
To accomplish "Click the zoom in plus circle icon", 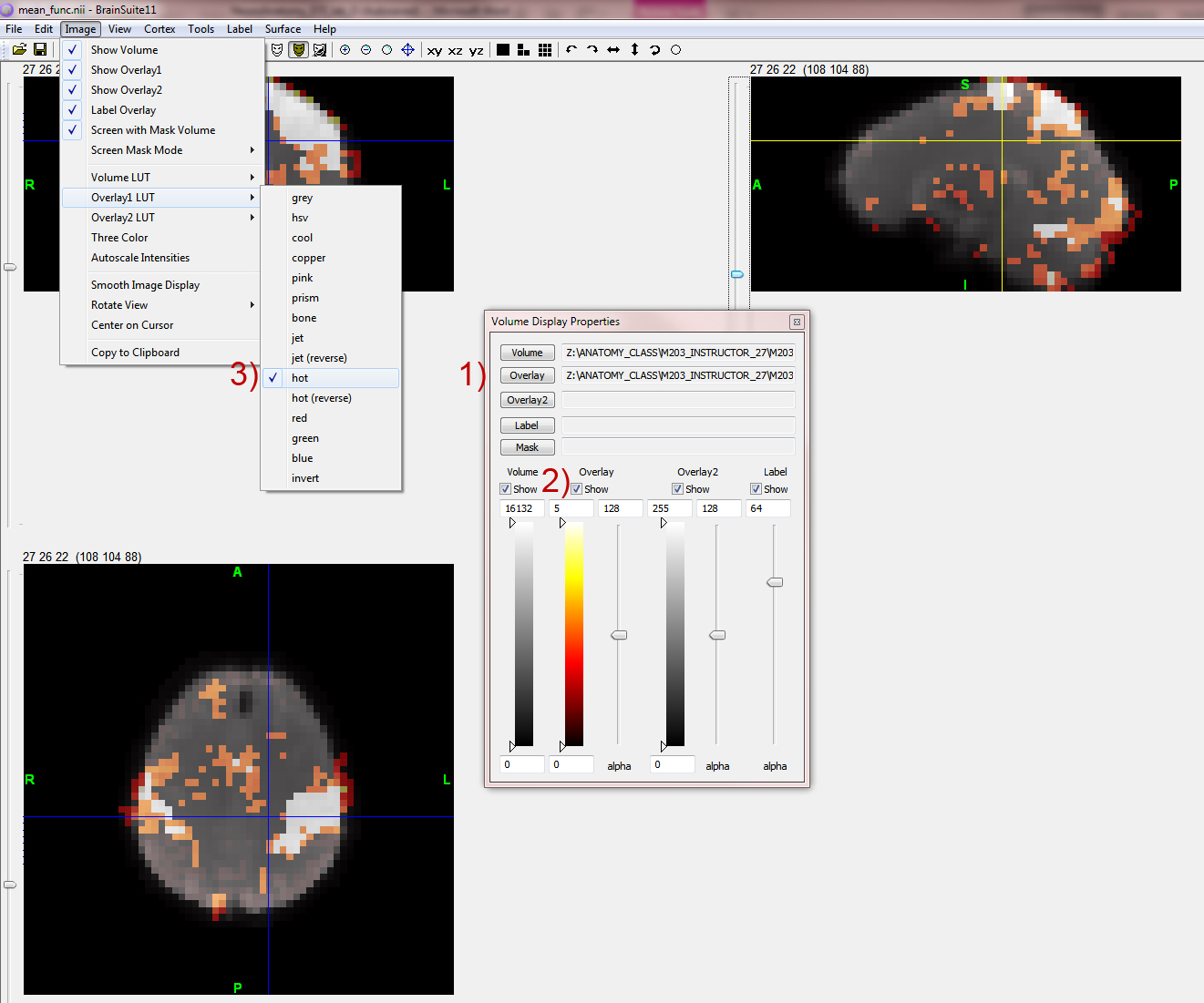I will [345, 50].
